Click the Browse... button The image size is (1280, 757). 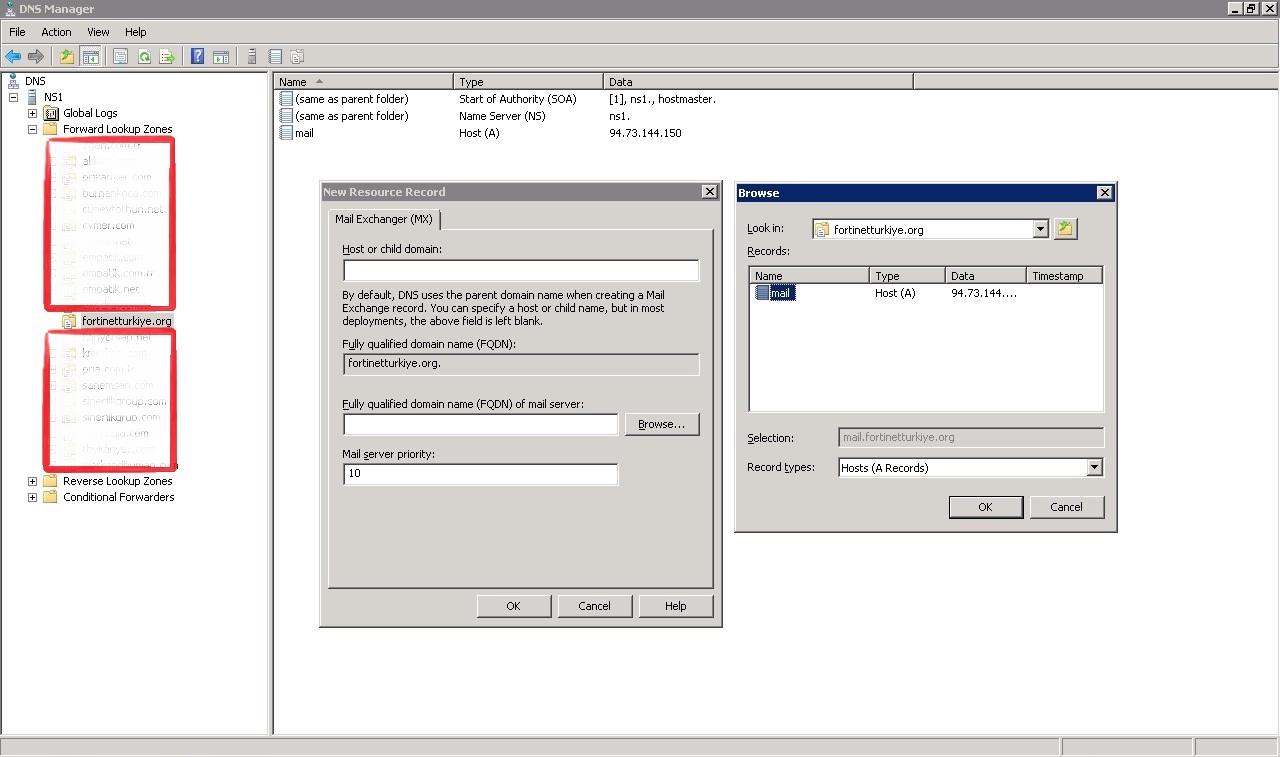[x=662, y=424]
